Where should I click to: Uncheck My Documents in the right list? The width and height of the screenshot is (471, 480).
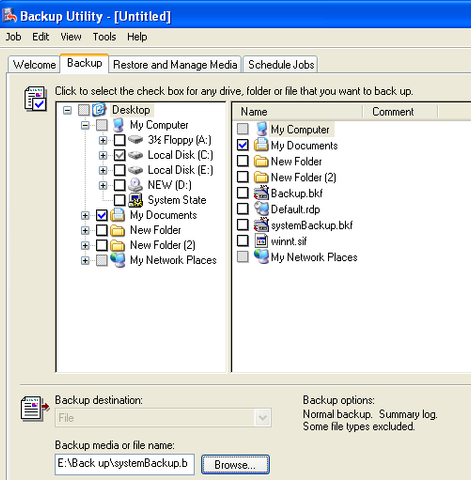pos(243,145)
